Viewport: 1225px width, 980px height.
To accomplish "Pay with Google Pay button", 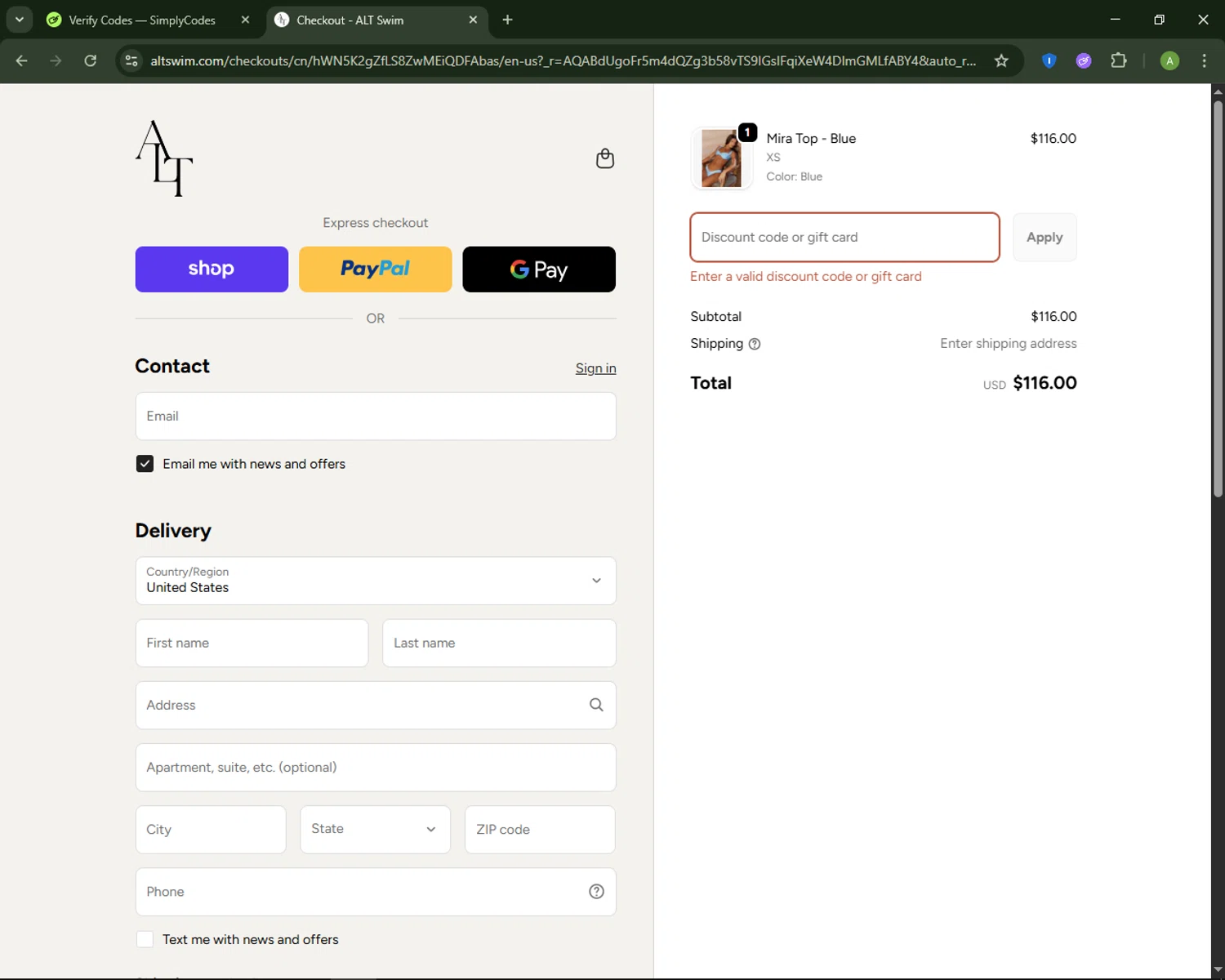I will pos(539,269).
